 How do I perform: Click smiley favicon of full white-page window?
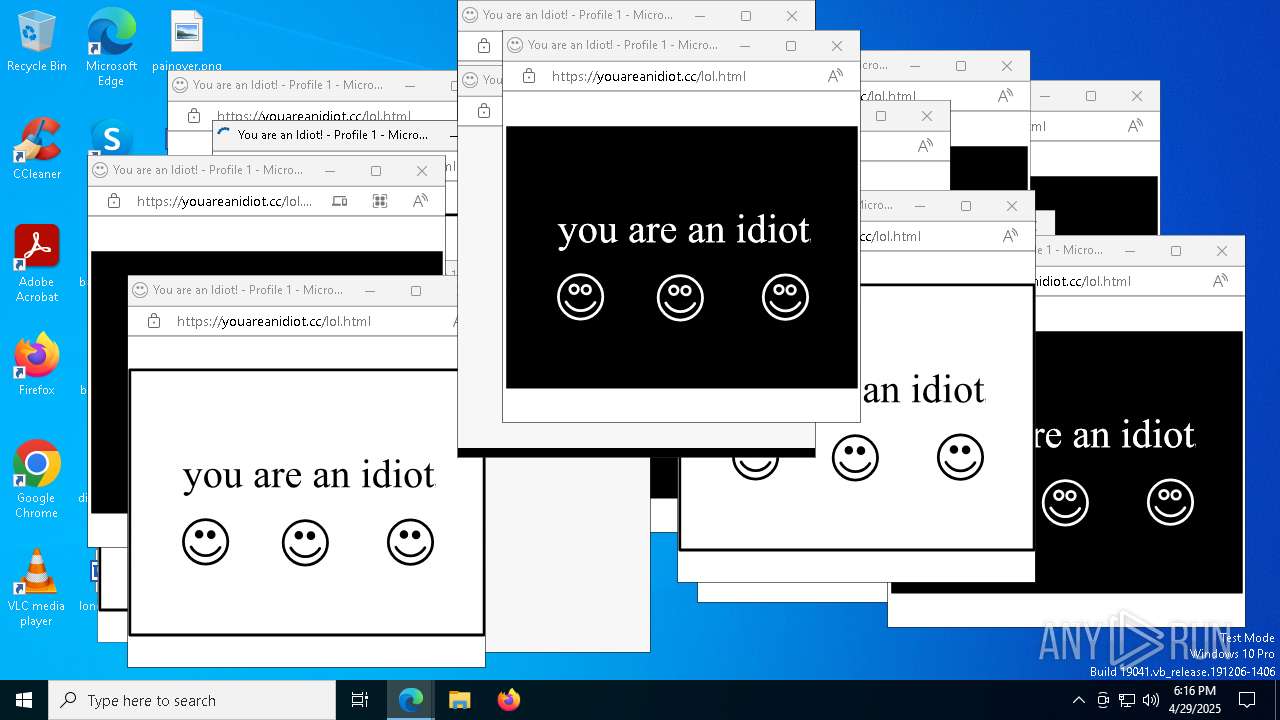click(x=140, y=290)
